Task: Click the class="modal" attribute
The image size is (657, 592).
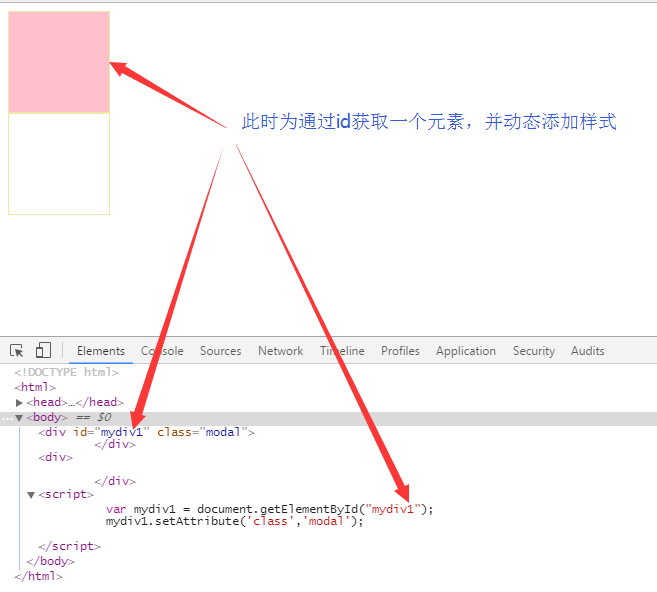Action: [202, 432]
